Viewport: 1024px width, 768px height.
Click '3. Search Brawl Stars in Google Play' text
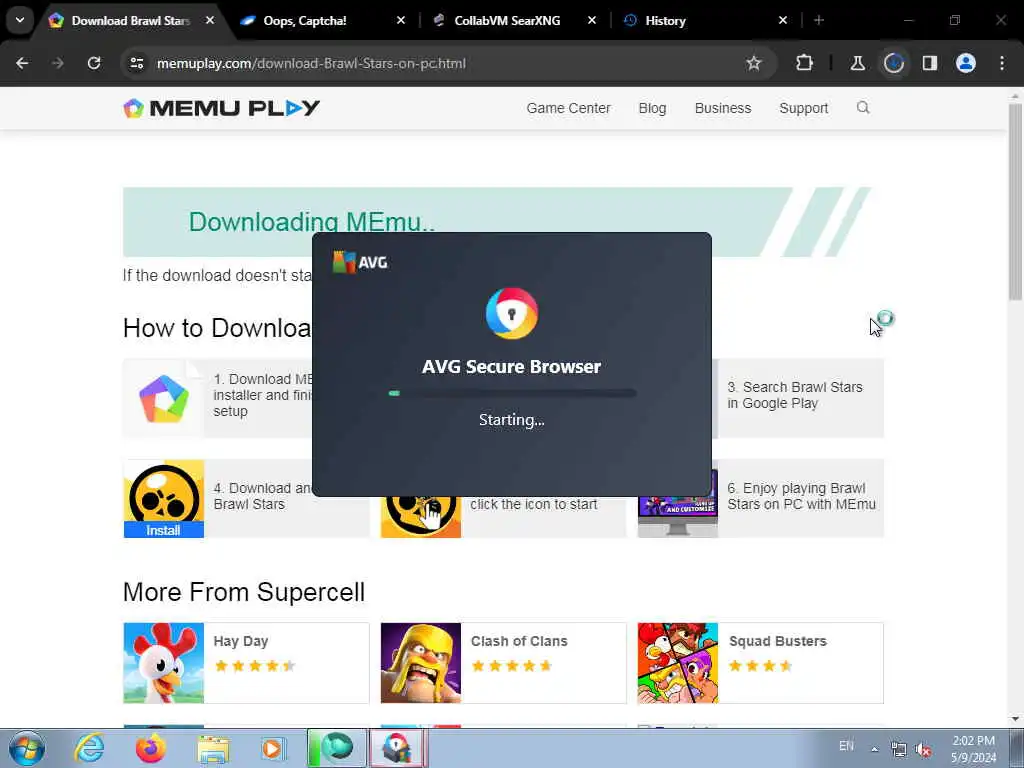(795, 395)
